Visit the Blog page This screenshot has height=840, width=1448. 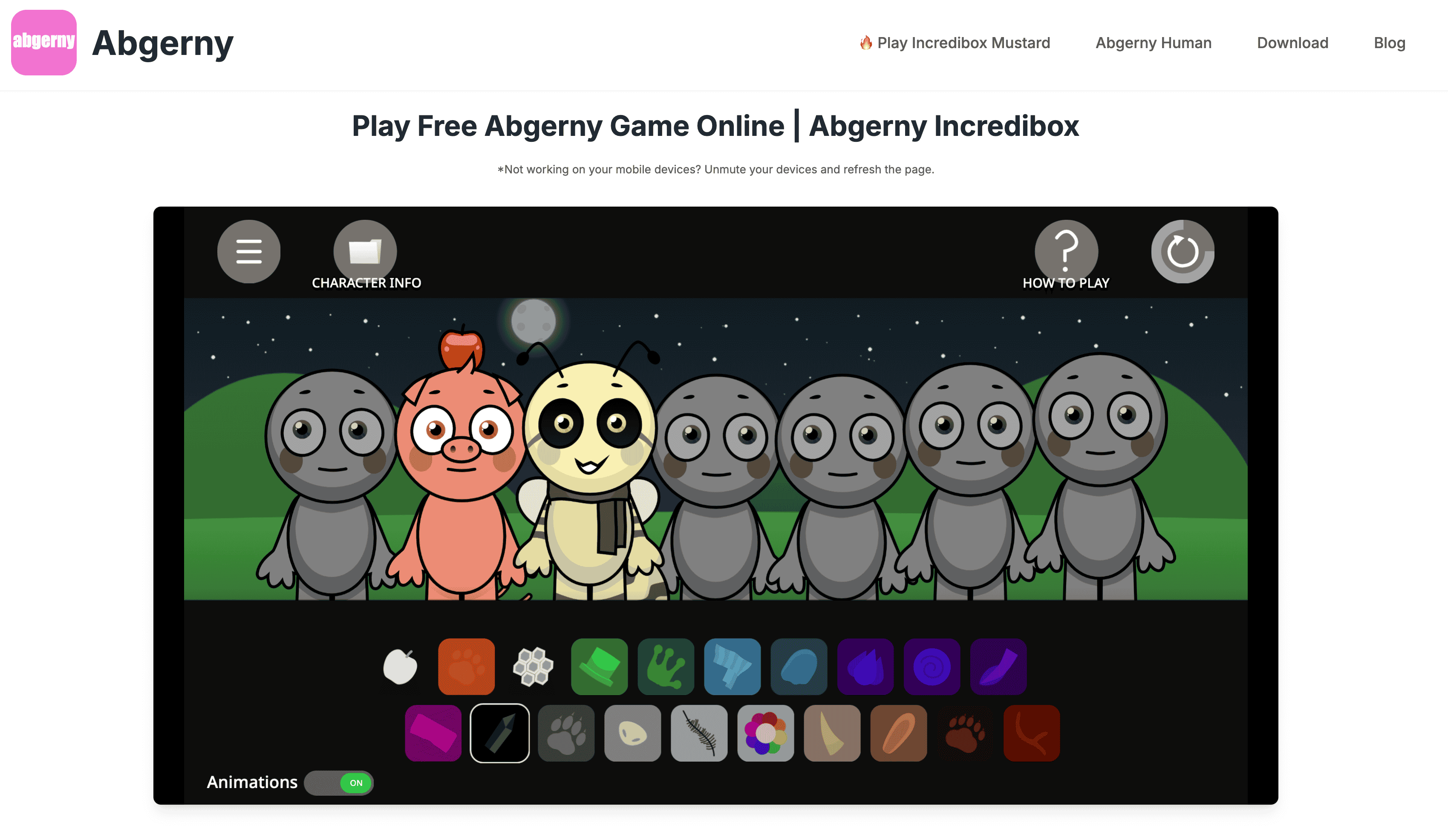[x=1389, y=43]
